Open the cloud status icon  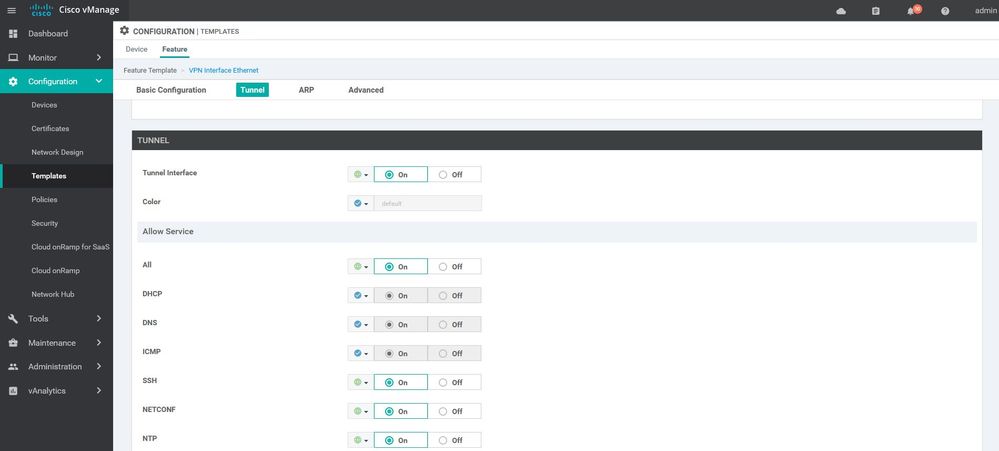(x=841, y=11)
